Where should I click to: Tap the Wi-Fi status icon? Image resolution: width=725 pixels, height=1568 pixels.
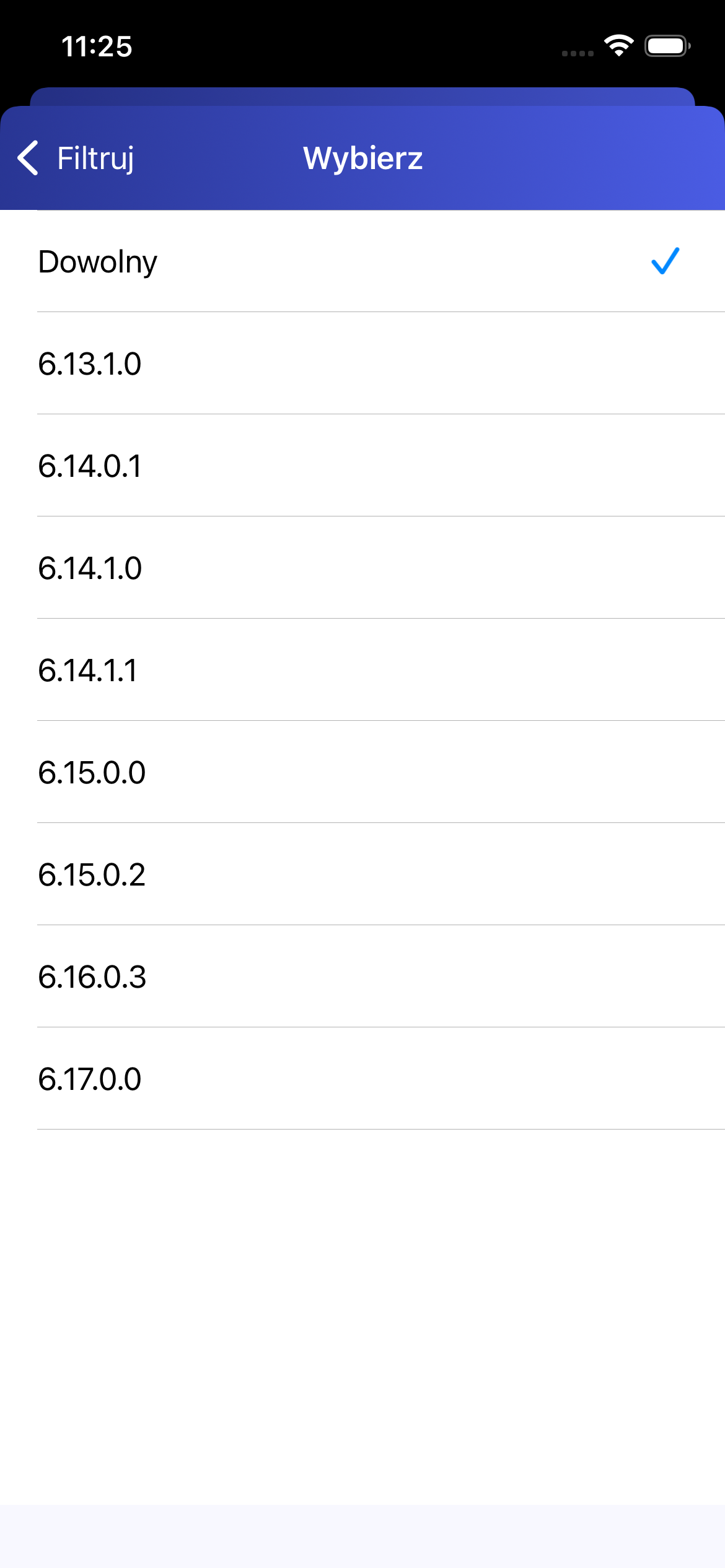[x=618, y=46]
